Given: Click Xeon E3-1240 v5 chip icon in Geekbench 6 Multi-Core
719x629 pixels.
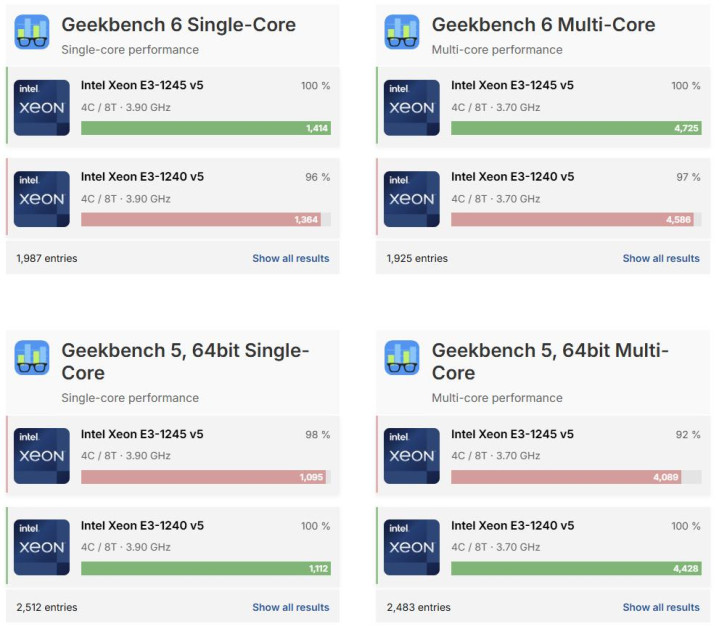Looking at the screenshot, I should coord(412,199).
